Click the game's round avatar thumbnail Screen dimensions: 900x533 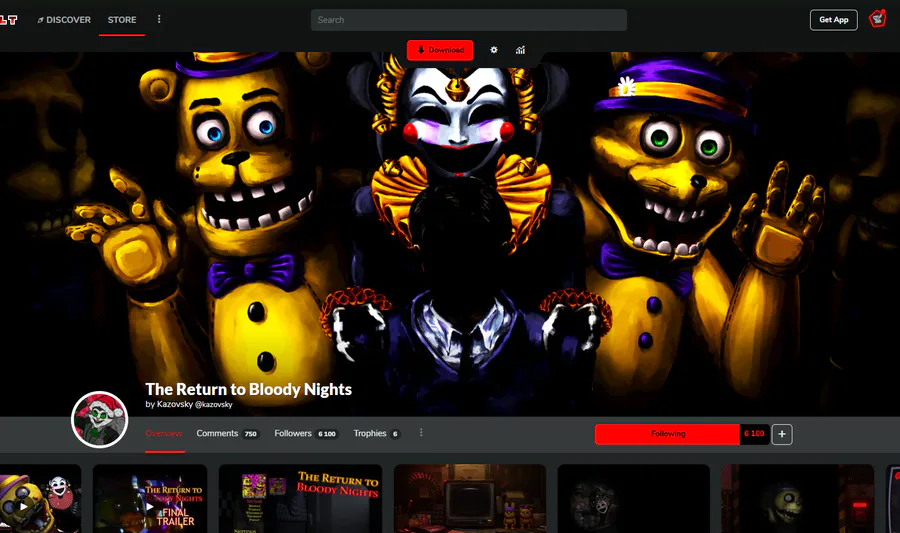point(99,419)
